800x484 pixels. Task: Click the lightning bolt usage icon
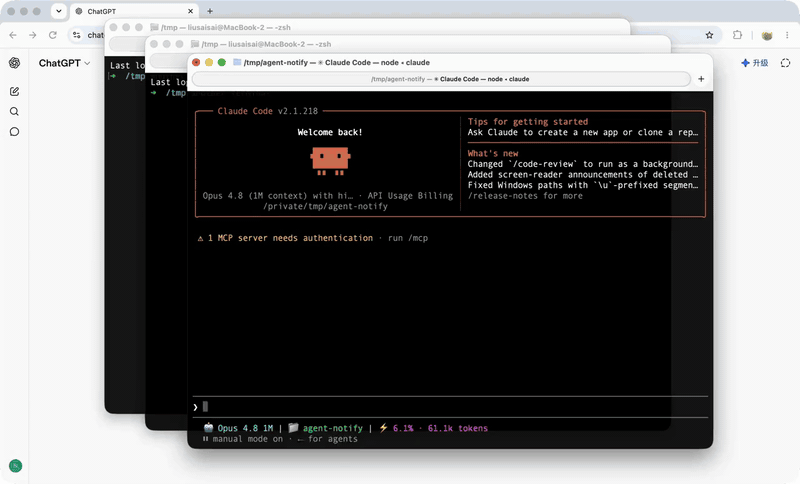[x=383, y=427]
